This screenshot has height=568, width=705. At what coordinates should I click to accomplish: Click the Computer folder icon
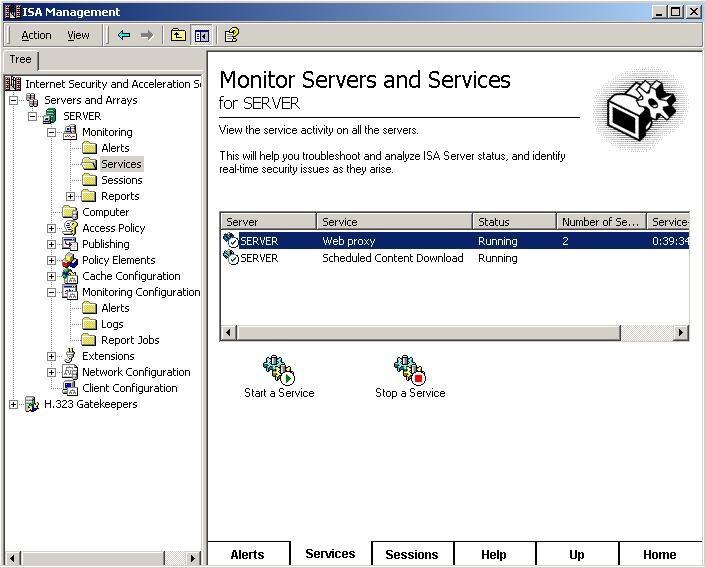point(70,212)
